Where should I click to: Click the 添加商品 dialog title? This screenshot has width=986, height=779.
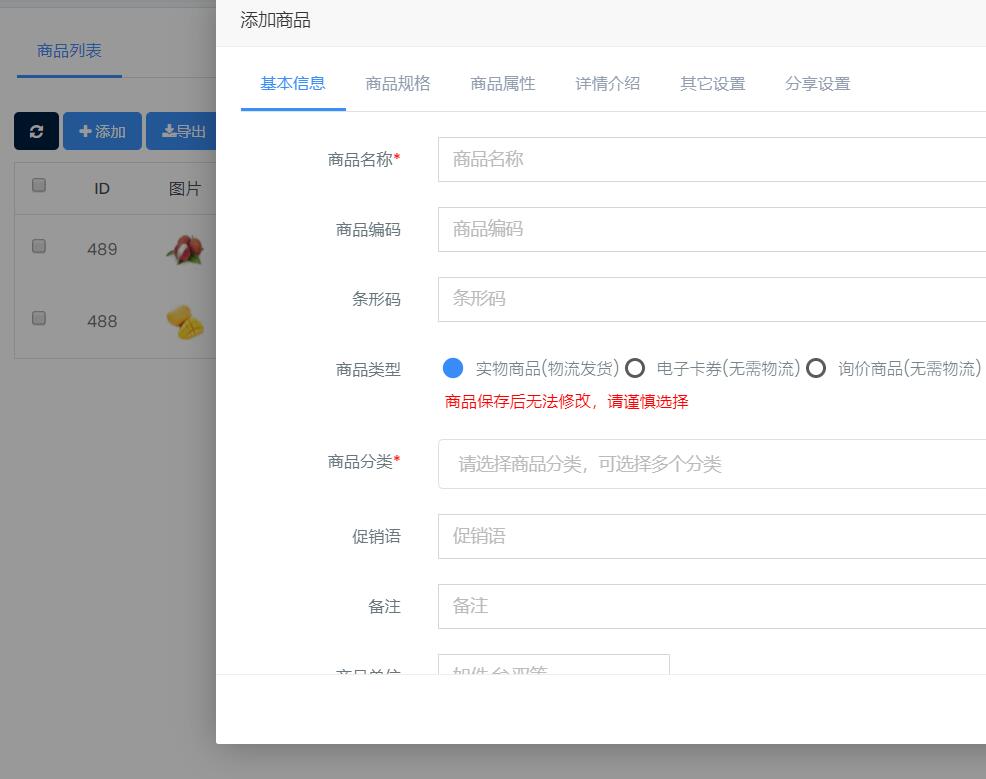(275, 21)
